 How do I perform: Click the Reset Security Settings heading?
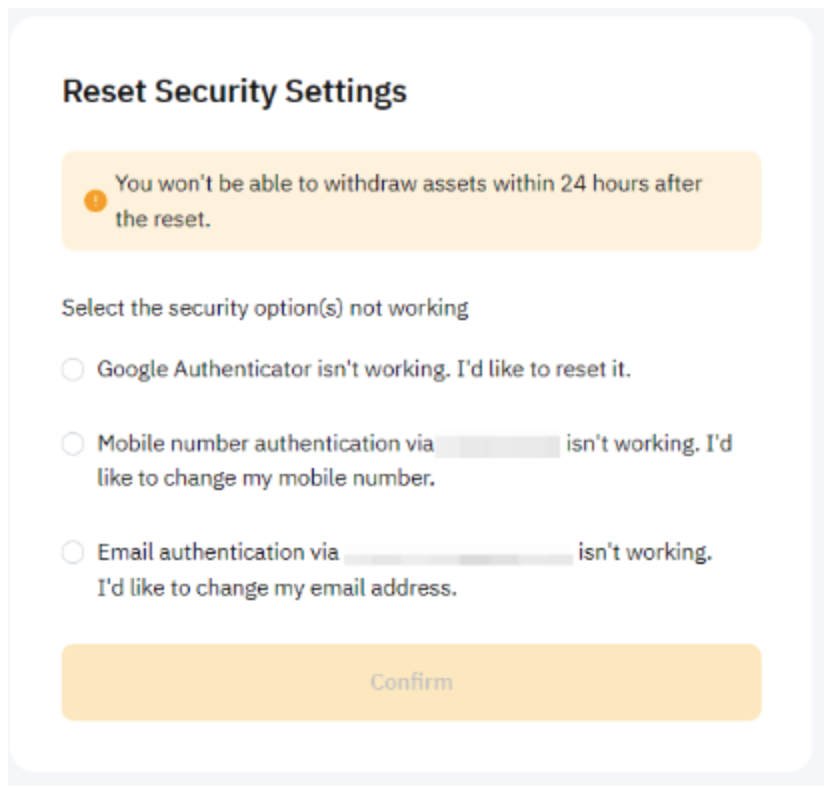pos(234,92)
